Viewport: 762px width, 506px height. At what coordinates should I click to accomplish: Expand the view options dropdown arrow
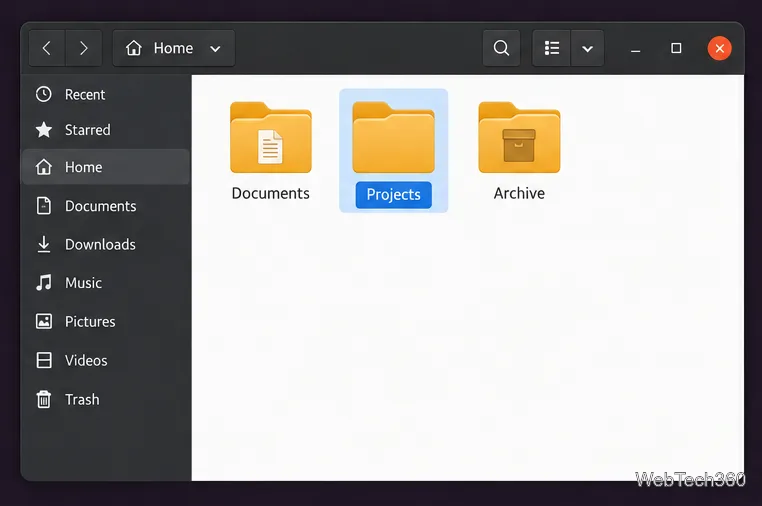tap(588, 49)
